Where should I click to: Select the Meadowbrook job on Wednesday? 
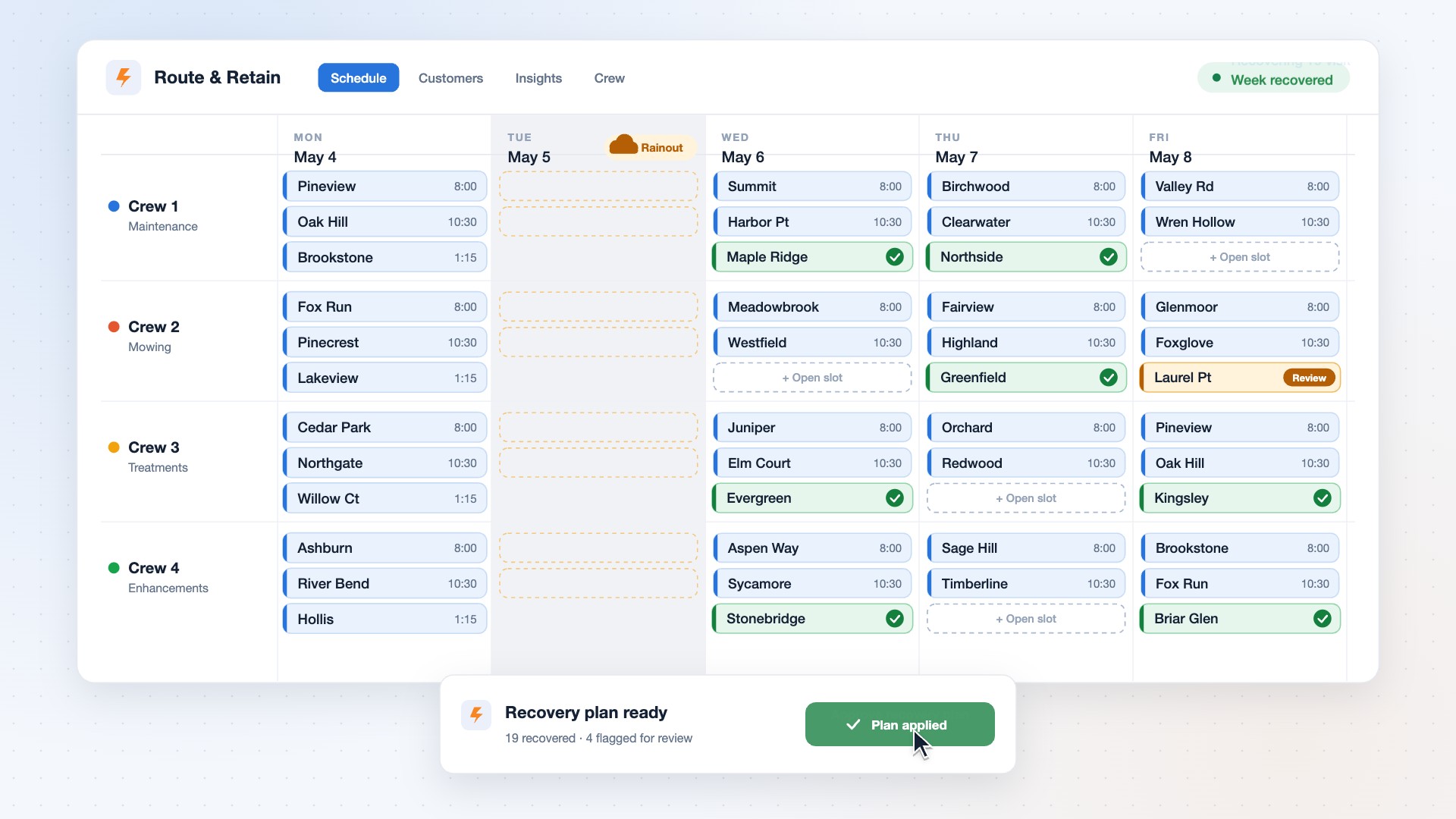[812, 307]
